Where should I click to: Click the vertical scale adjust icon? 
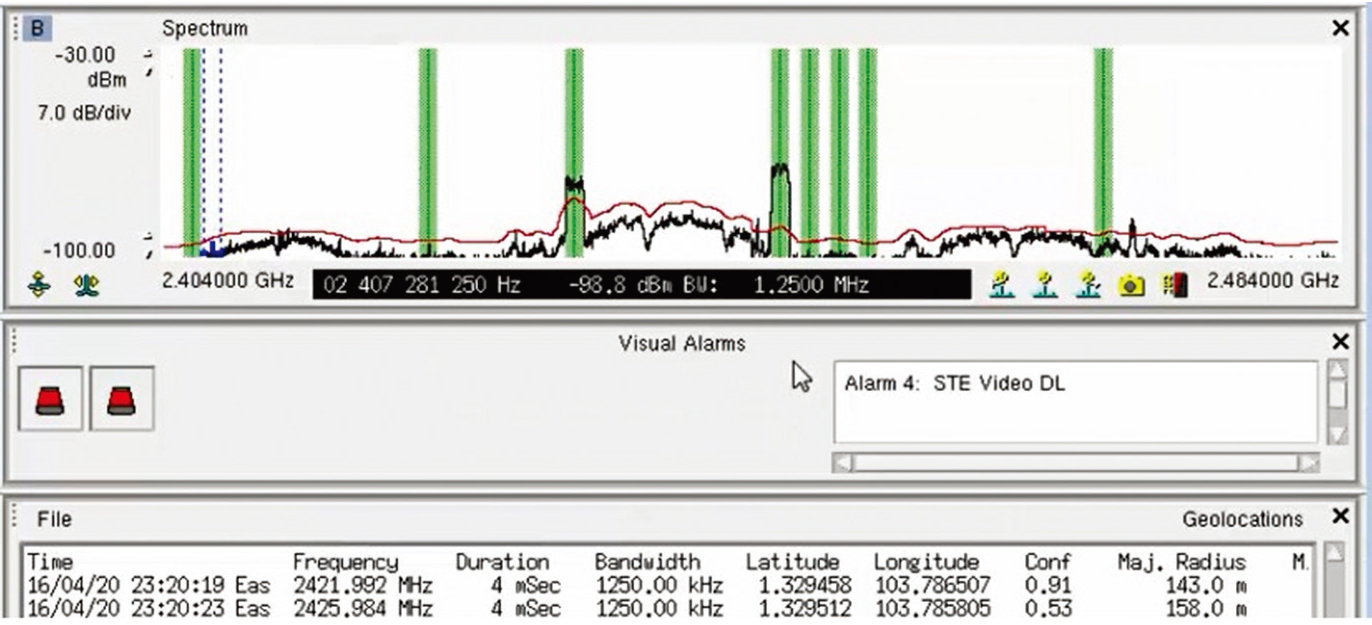coord(38,285)
